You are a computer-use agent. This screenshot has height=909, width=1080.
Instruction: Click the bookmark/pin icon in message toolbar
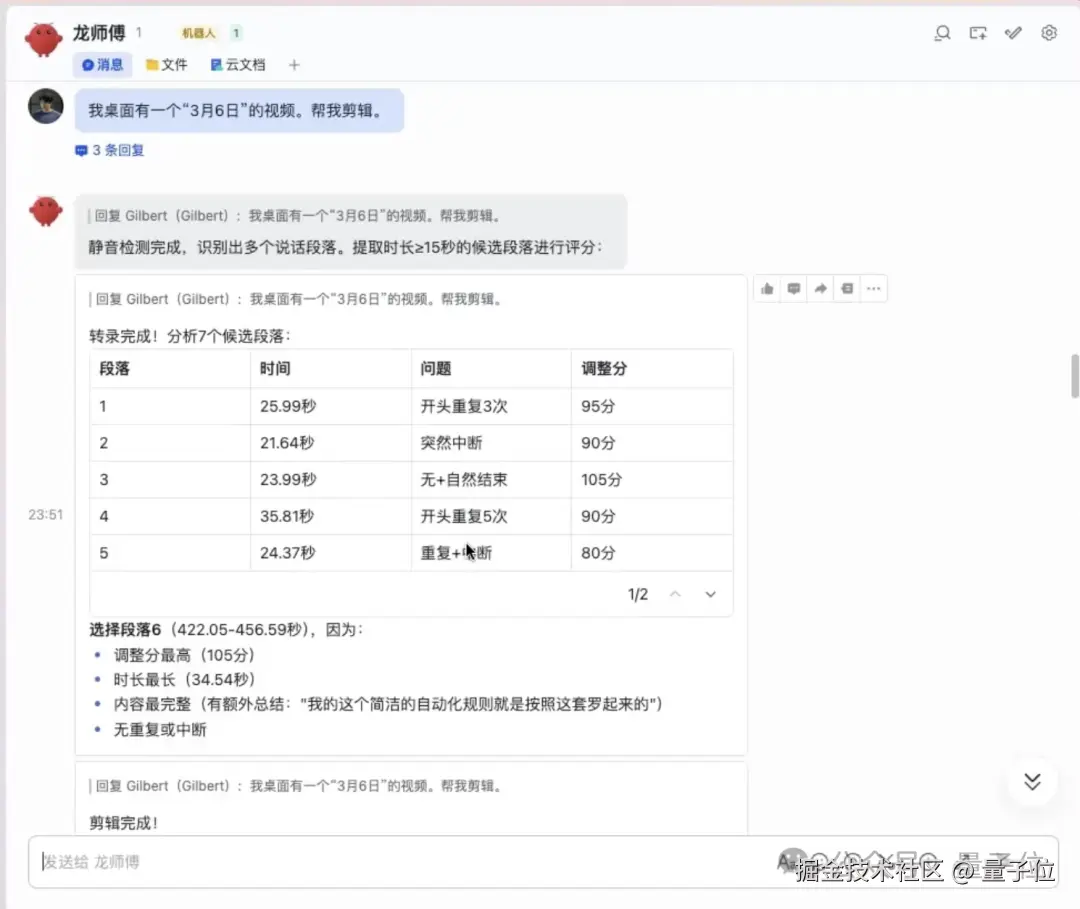point(847,289)
